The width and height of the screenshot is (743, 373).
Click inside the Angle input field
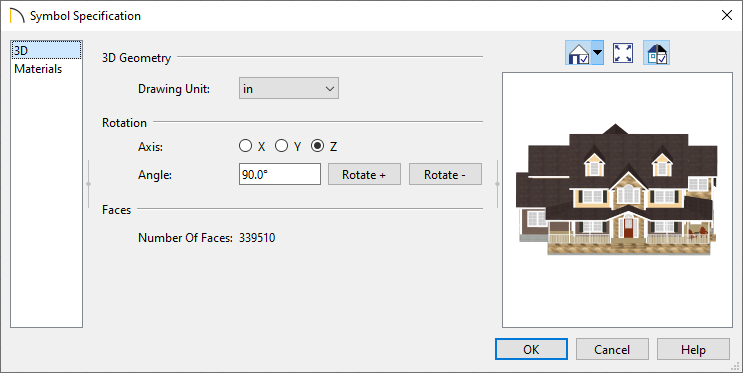(280, 174)
